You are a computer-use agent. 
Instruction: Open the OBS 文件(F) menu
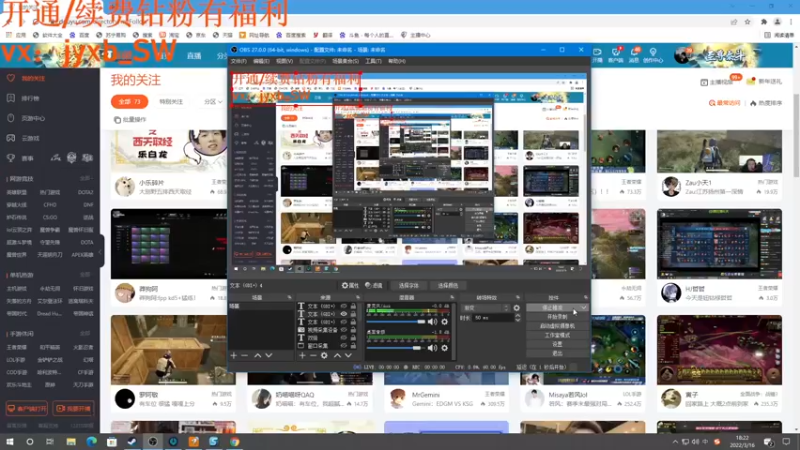tap(238, 61)
